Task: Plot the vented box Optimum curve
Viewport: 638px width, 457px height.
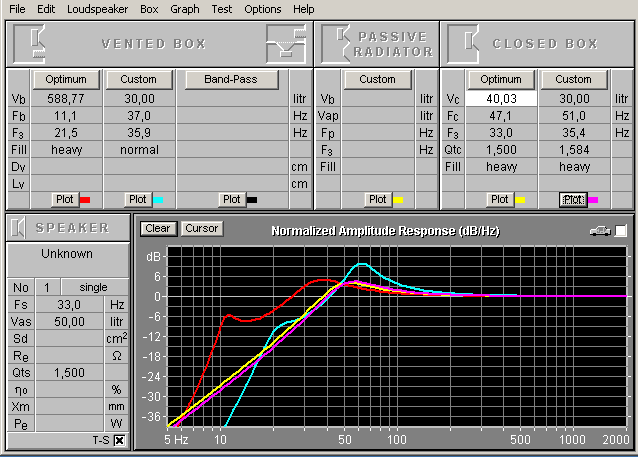Action: 65,199
